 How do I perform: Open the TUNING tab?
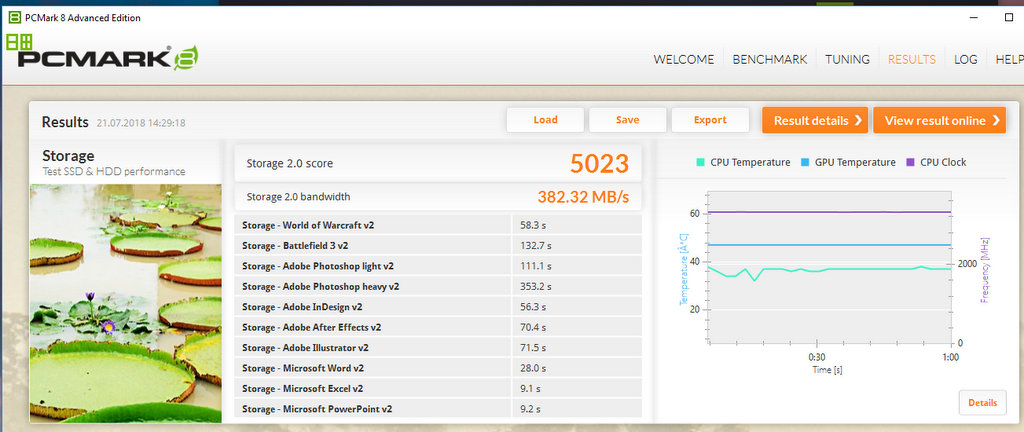click(847, 59)
